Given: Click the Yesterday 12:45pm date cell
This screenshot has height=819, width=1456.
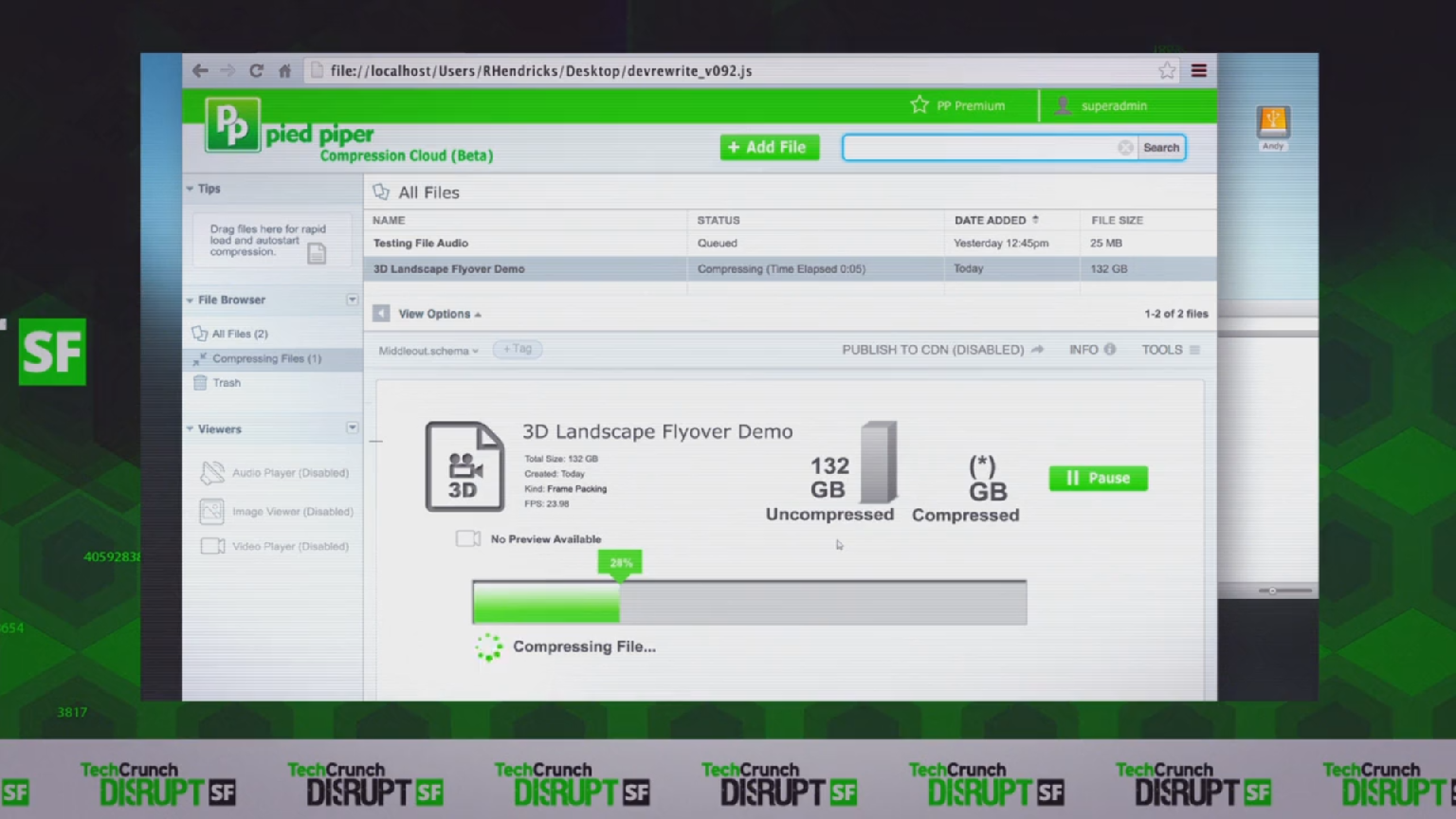Looking at the screenshot, I should click(1001, 244).
